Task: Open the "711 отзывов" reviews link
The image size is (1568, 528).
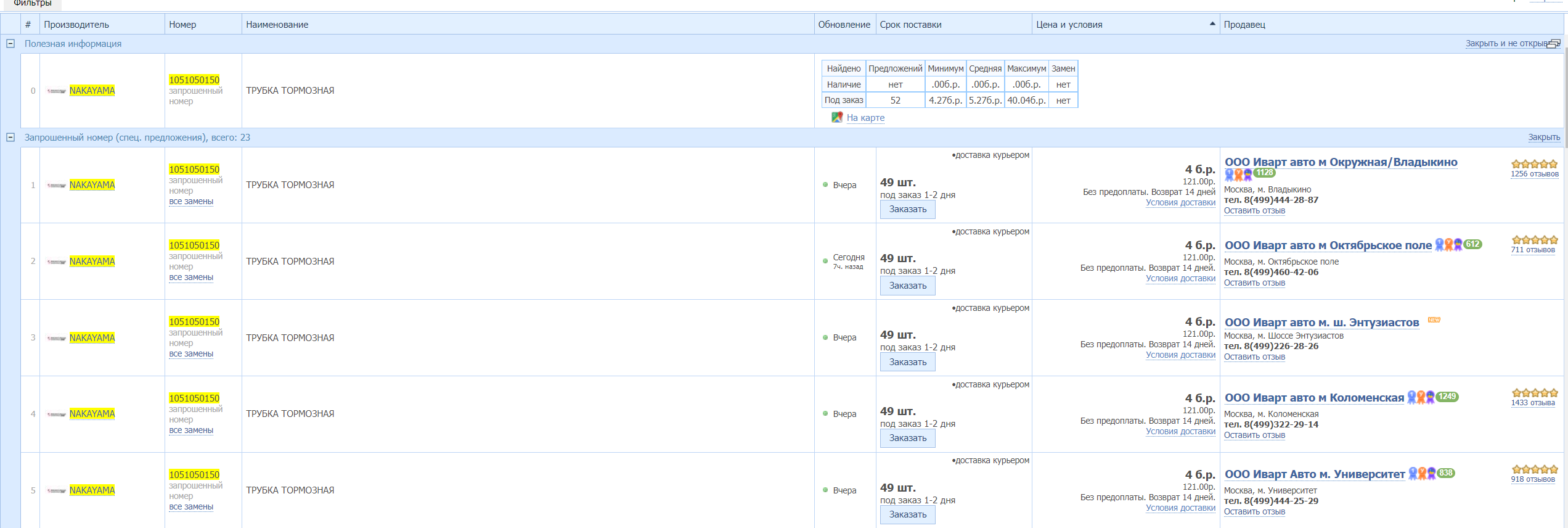Action: tap(1533, 250)
